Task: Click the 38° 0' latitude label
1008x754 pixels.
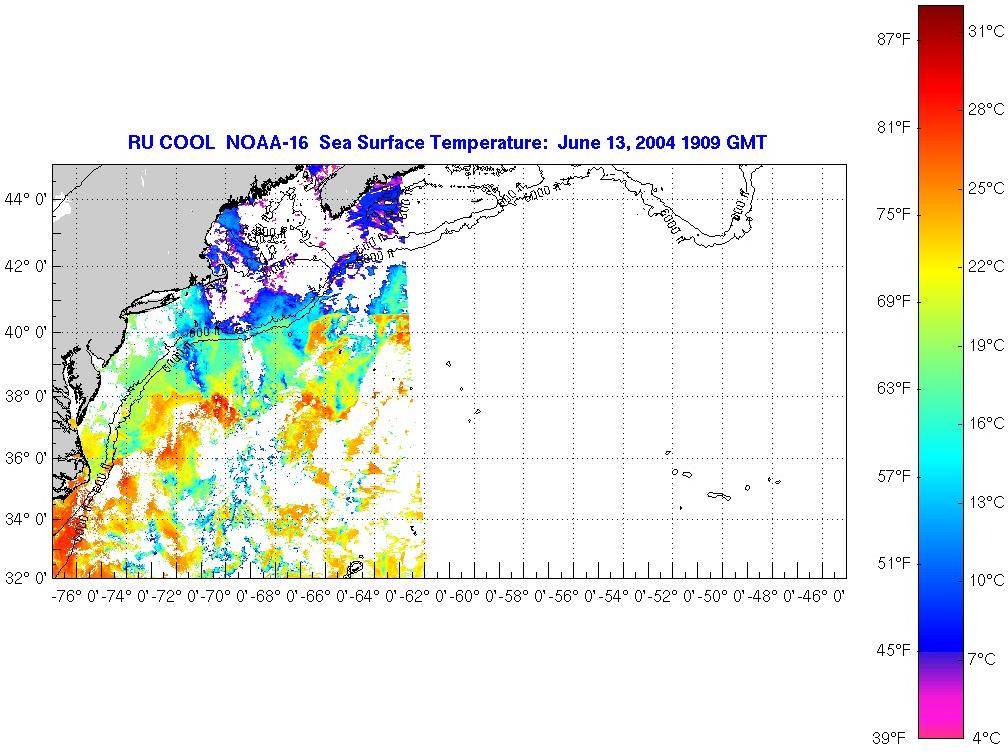Action: point(25,396)
